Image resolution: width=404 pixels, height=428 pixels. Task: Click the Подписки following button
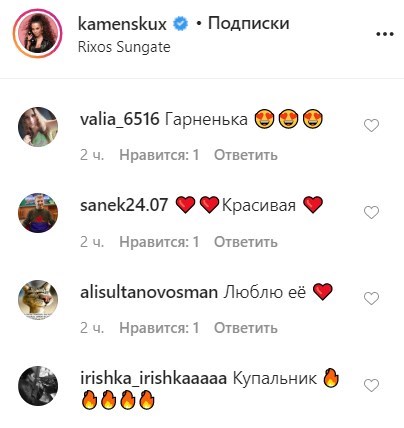tap(248, 23)
